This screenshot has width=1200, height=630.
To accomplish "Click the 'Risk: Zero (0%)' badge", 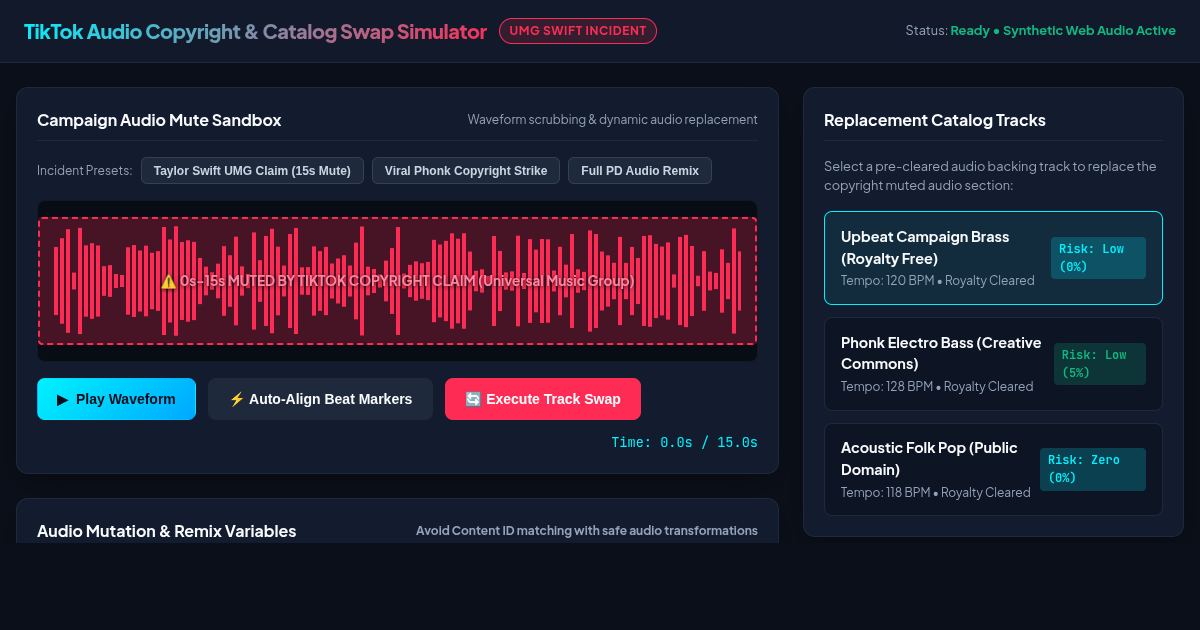I will (x=1093, y=469).
